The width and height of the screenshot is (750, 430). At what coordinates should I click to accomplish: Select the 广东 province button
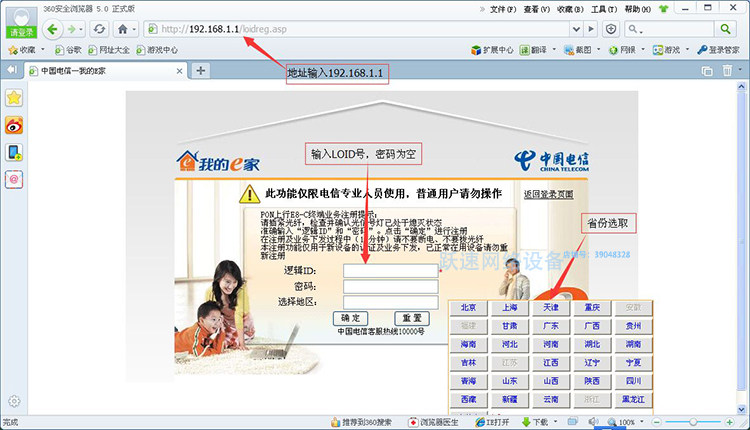point(551,326)
